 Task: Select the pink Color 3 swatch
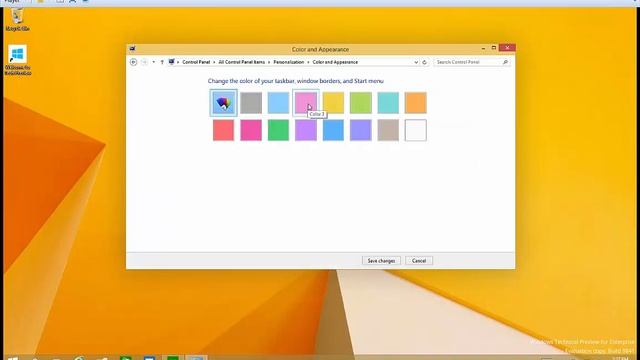(x=306, y=103)
